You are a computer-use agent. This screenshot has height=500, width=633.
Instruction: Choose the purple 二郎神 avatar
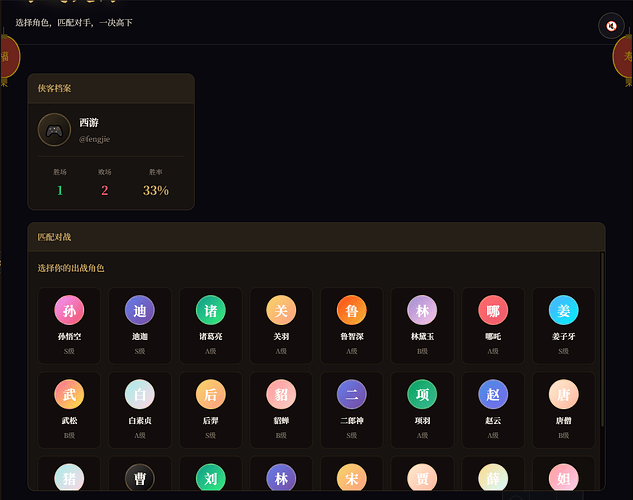pos(352,394)
